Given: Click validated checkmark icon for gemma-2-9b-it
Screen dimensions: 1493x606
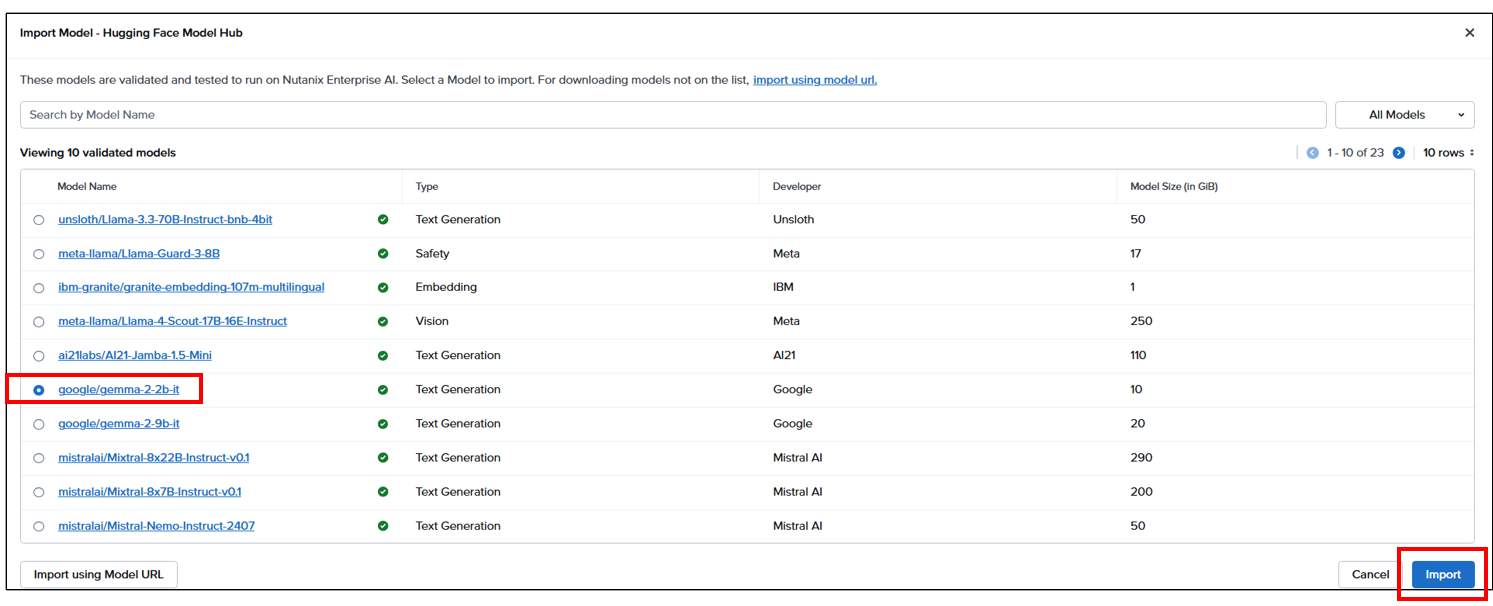Looking at the screenshot, I should coord(383,424).
